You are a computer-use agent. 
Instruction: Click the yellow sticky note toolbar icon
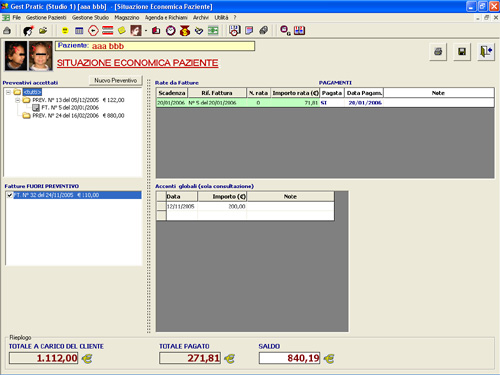click(122, 31)
